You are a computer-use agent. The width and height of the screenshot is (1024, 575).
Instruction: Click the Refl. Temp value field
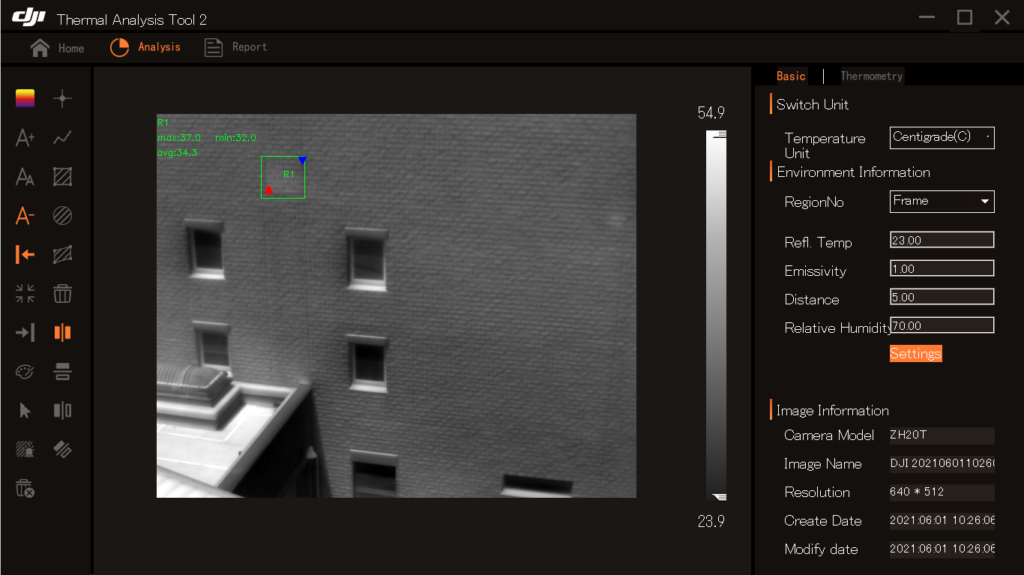[x=941, y=240]
